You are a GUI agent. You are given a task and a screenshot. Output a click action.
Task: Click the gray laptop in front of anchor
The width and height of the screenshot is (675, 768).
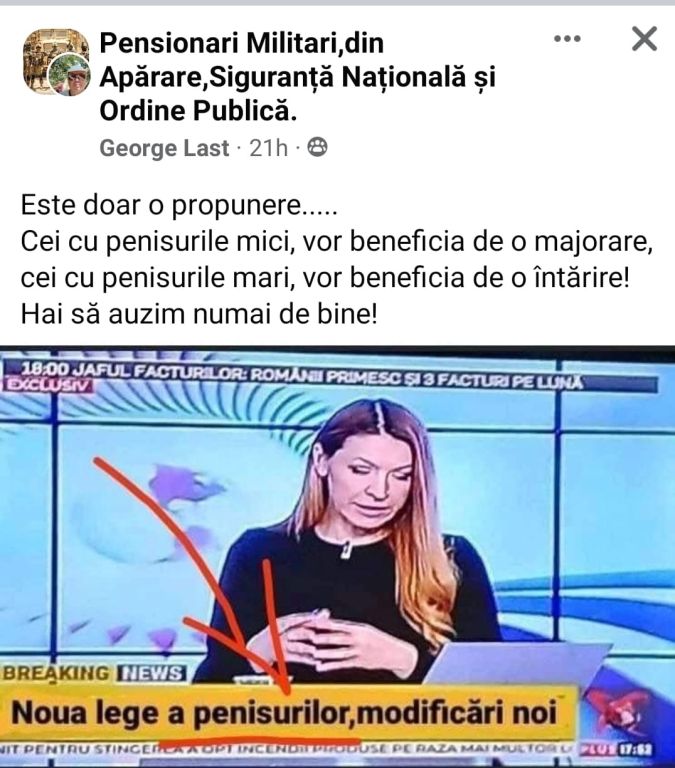pyautogui.click(x=514, y=663)
